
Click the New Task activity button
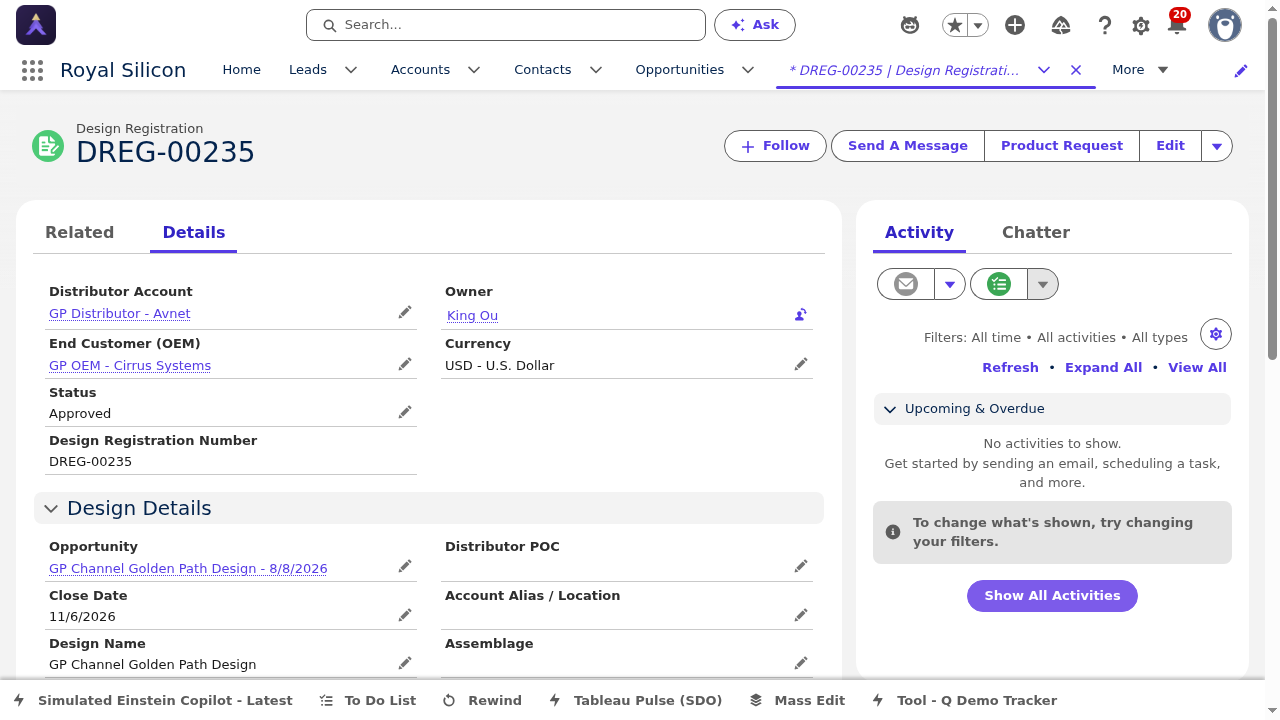[x=999, y=285]
